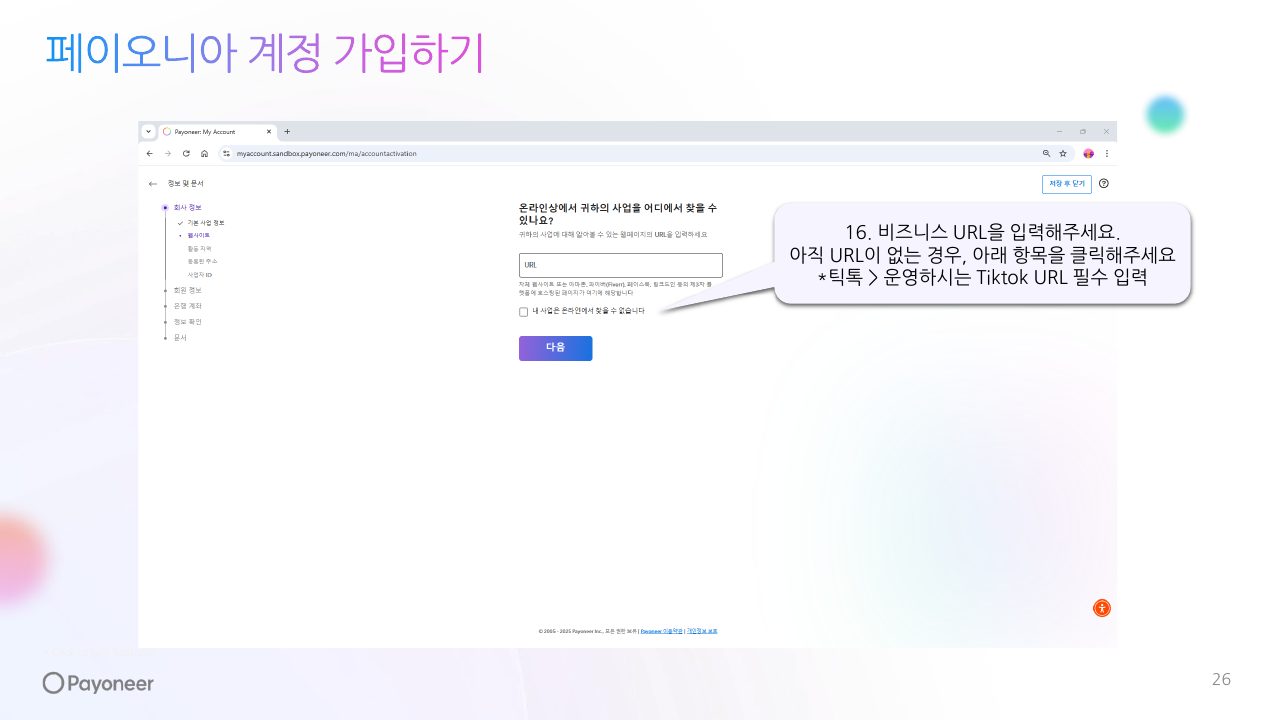Restore down the Chrome window
The width and height of the screenshot is (1280, 720).
tap(1083, 132)
